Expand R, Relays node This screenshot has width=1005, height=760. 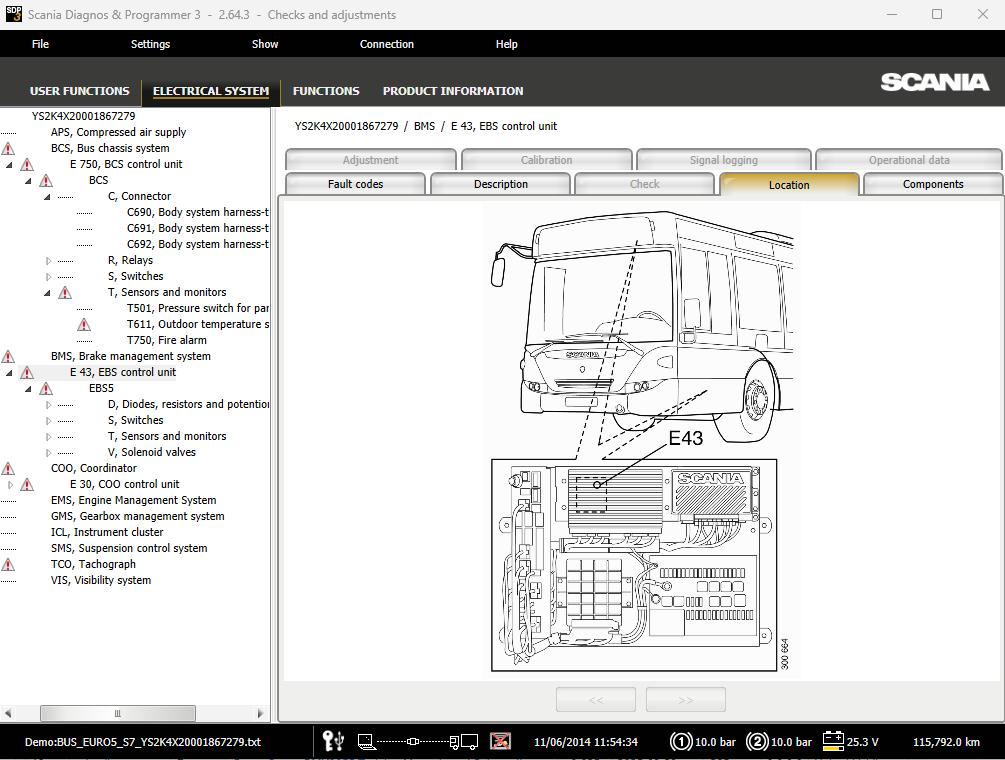pos(48,261)
